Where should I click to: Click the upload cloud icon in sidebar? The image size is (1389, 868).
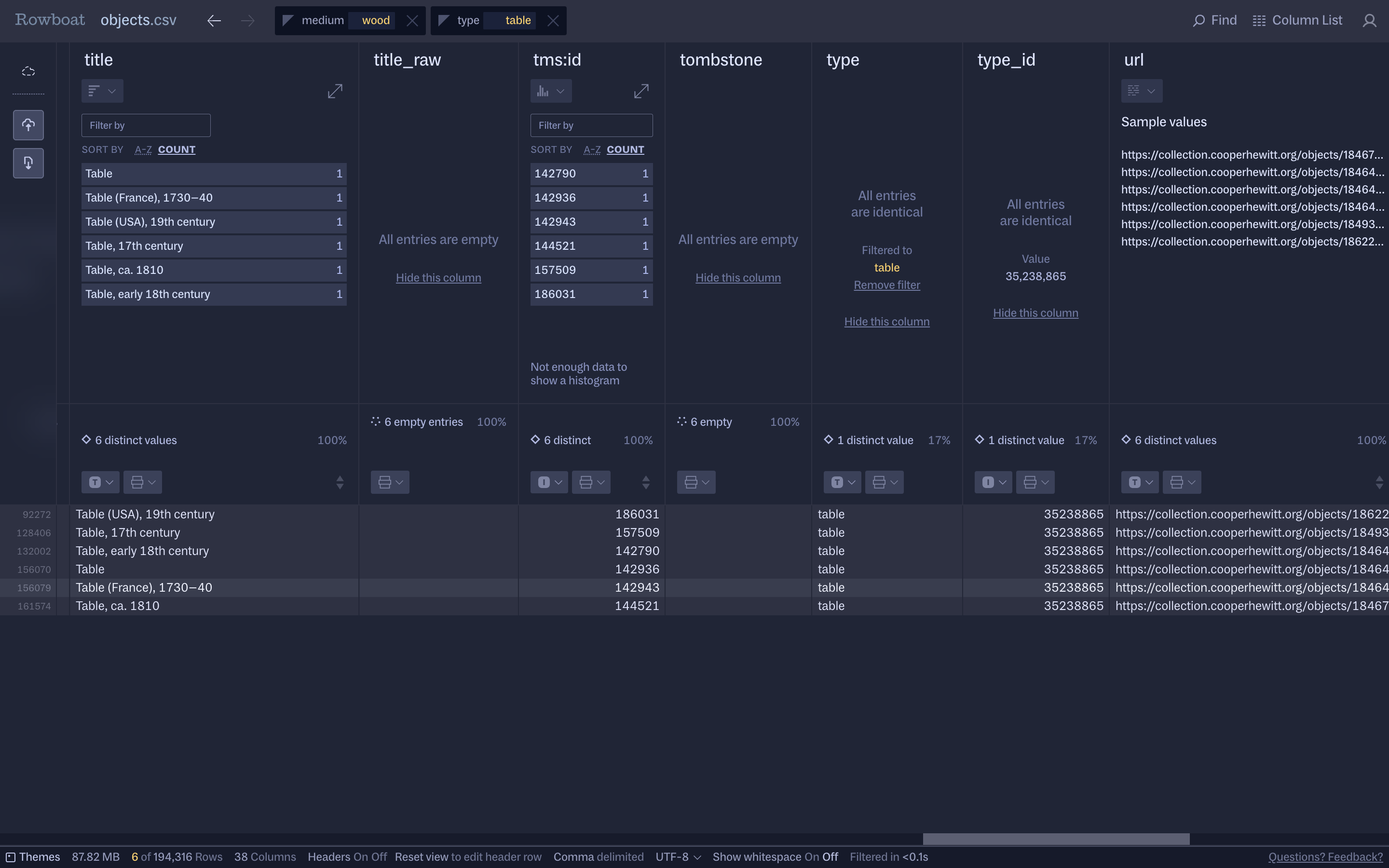(x=28, y=125)
